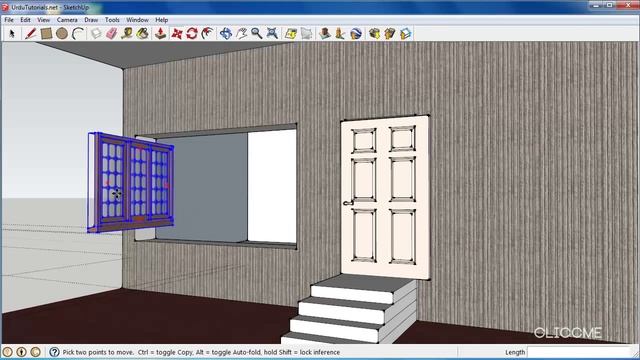Image resolution: width=640 pixels, height=360 pixels.
Task: Open the File menu
Action: [x=9, y=20]
